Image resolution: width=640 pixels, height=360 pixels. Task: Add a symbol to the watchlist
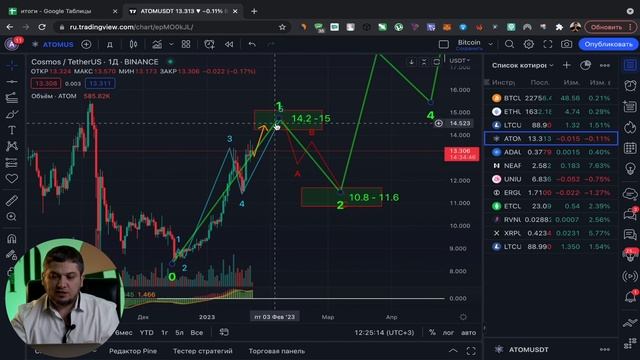click(x=567, y=65)
